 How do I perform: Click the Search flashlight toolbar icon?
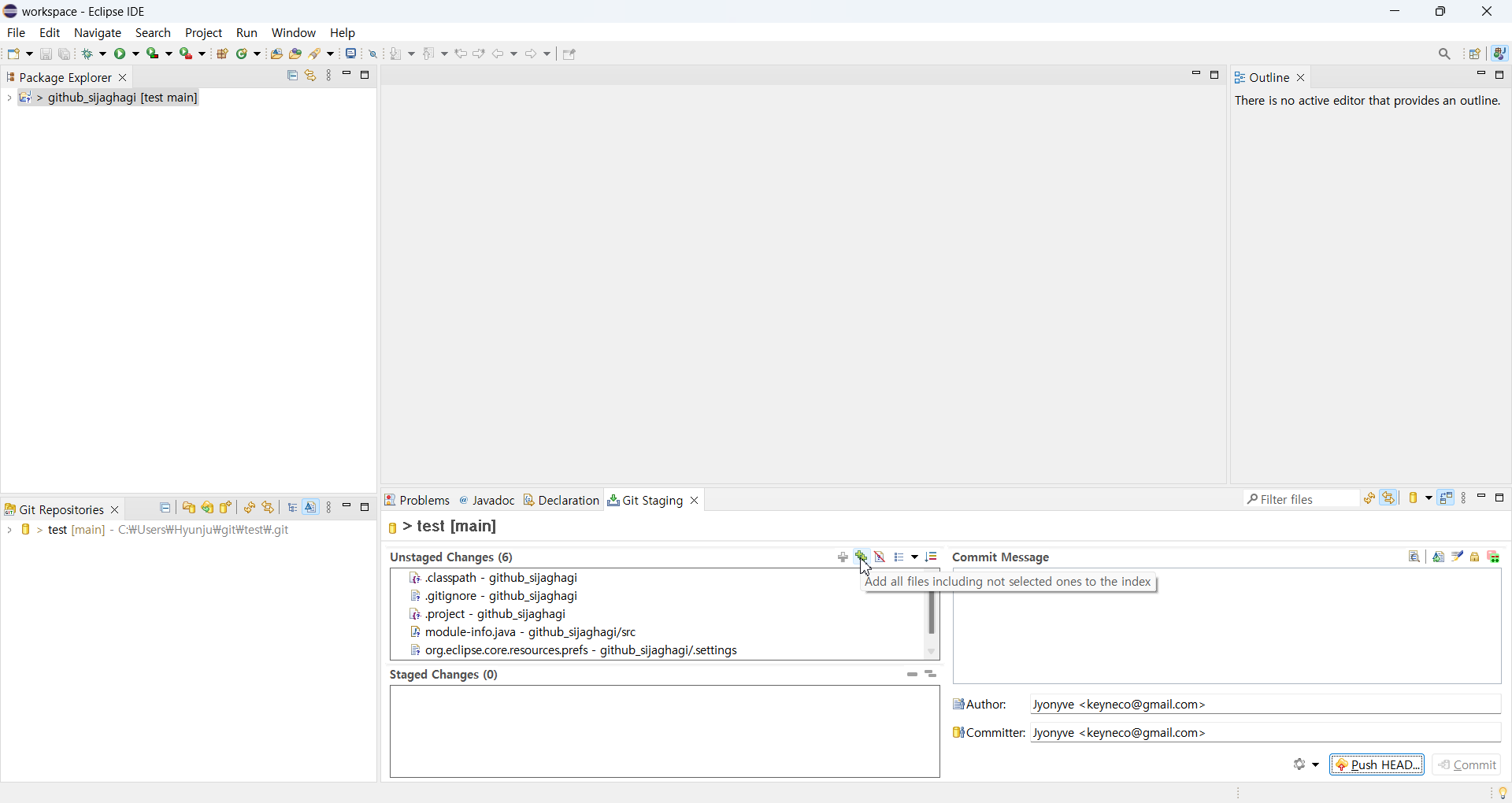point(316,54)
